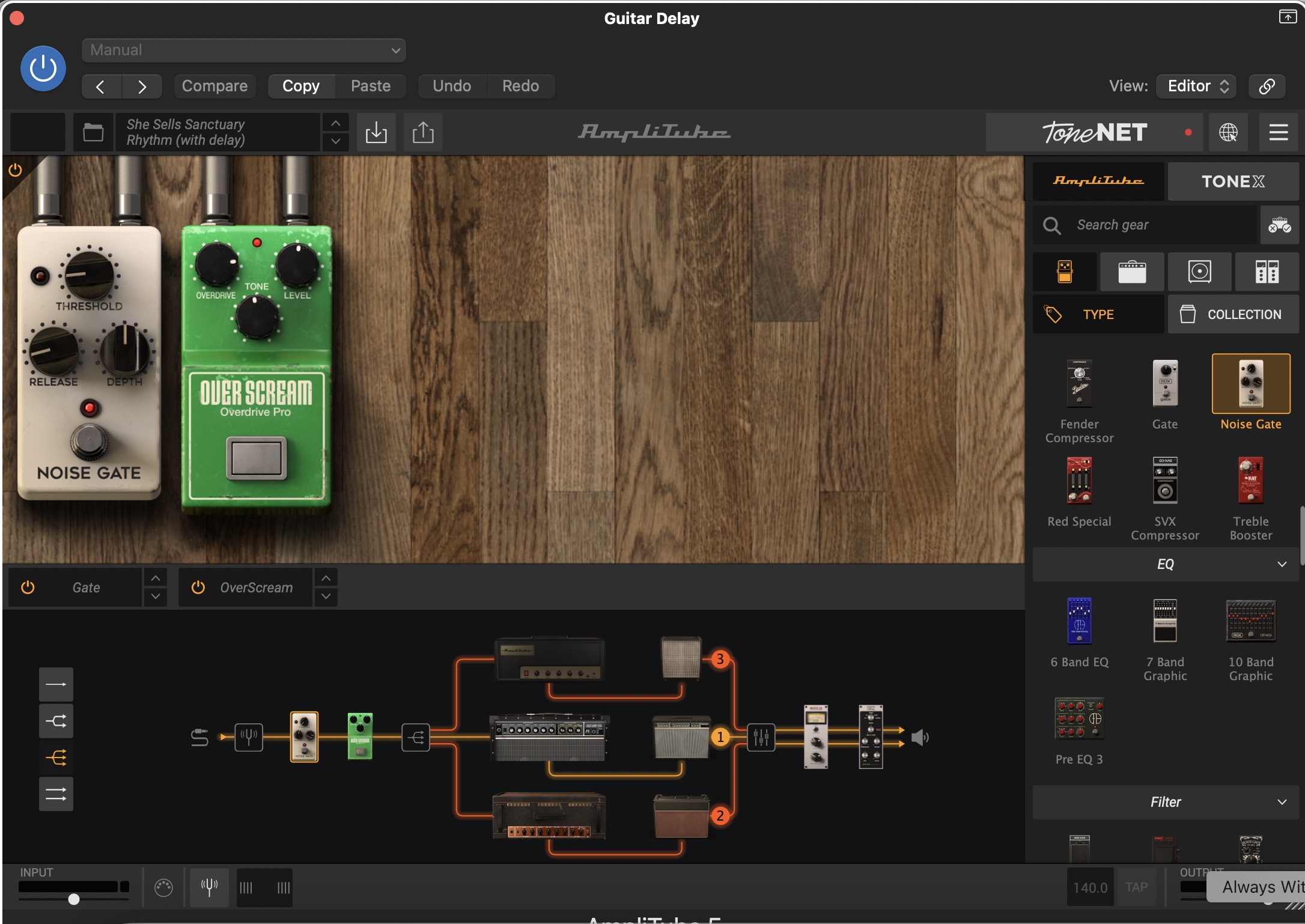Select the COLLECTION sorting tab
This screenshot has height=924, width=1305.
click(x=1233, y=314)
